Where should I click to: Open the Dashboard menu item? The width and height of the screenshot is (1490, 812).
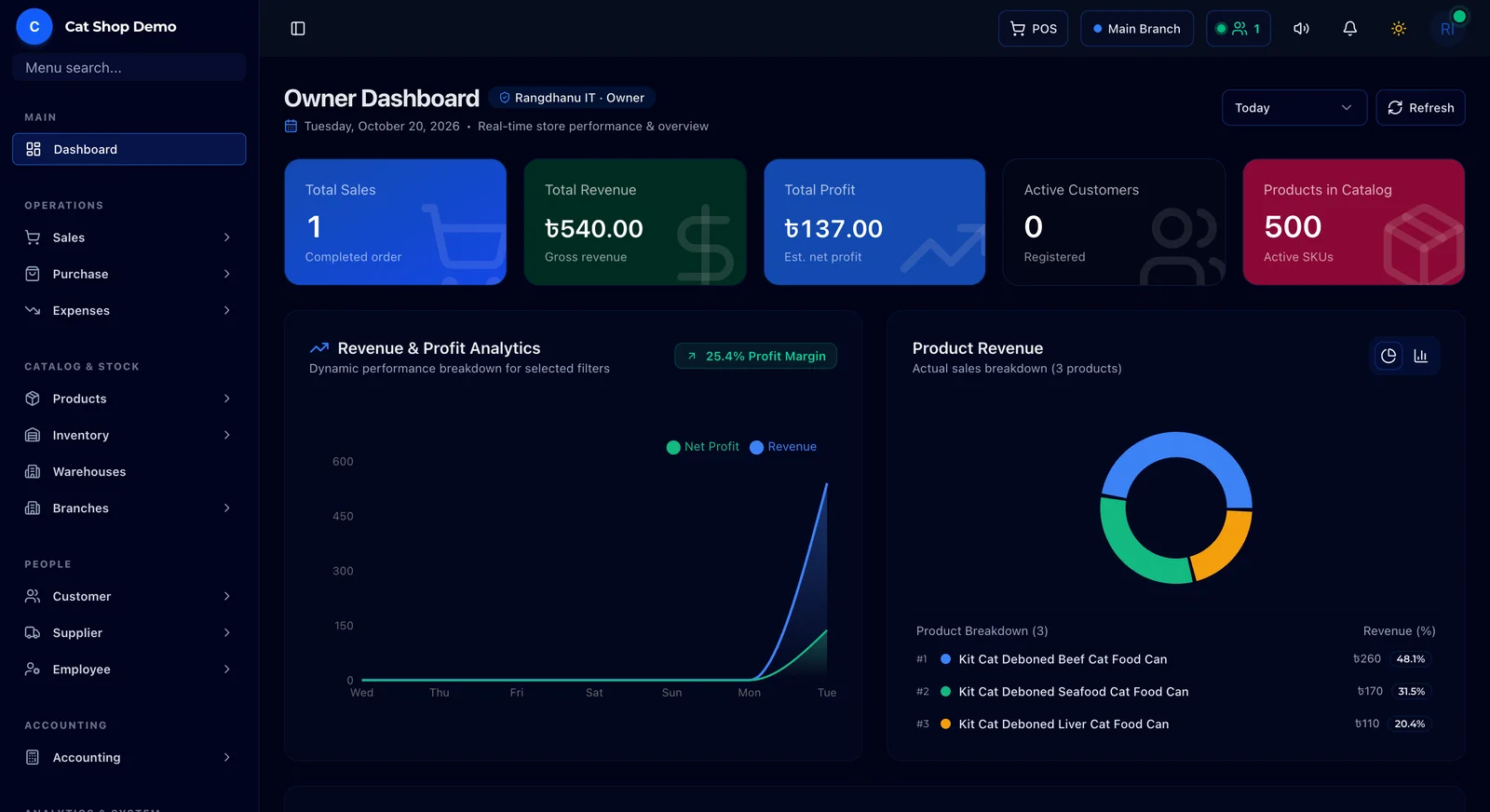129,149
